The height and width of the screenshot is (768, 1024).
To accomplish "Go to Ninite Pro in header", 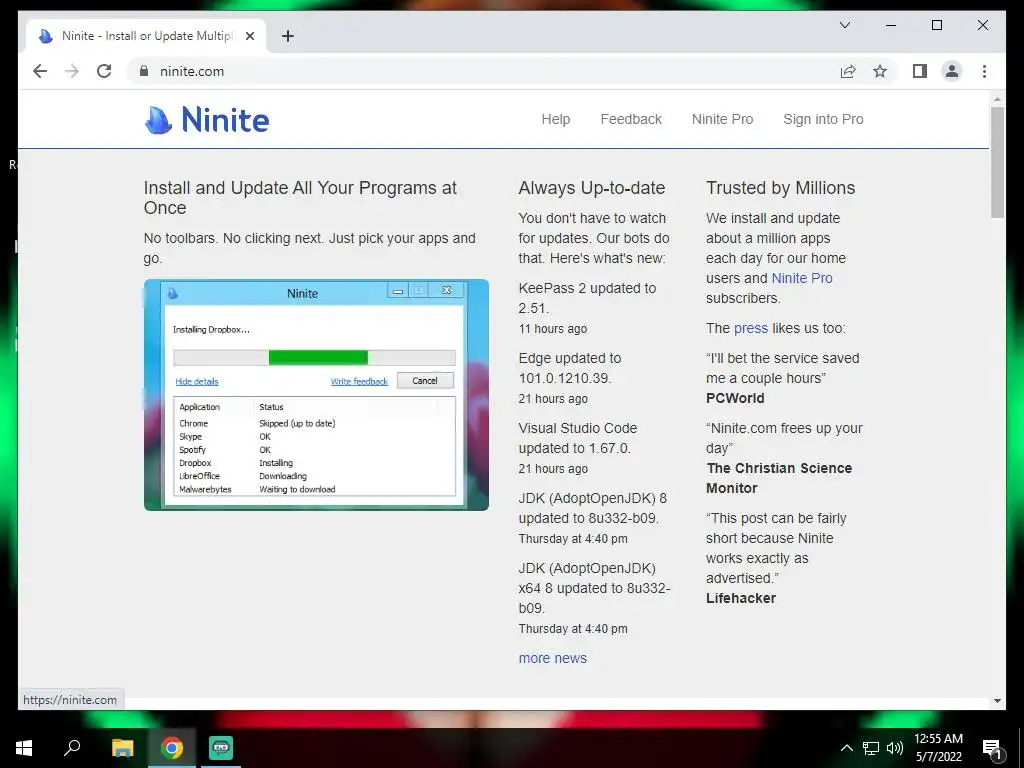I will 722,120.
